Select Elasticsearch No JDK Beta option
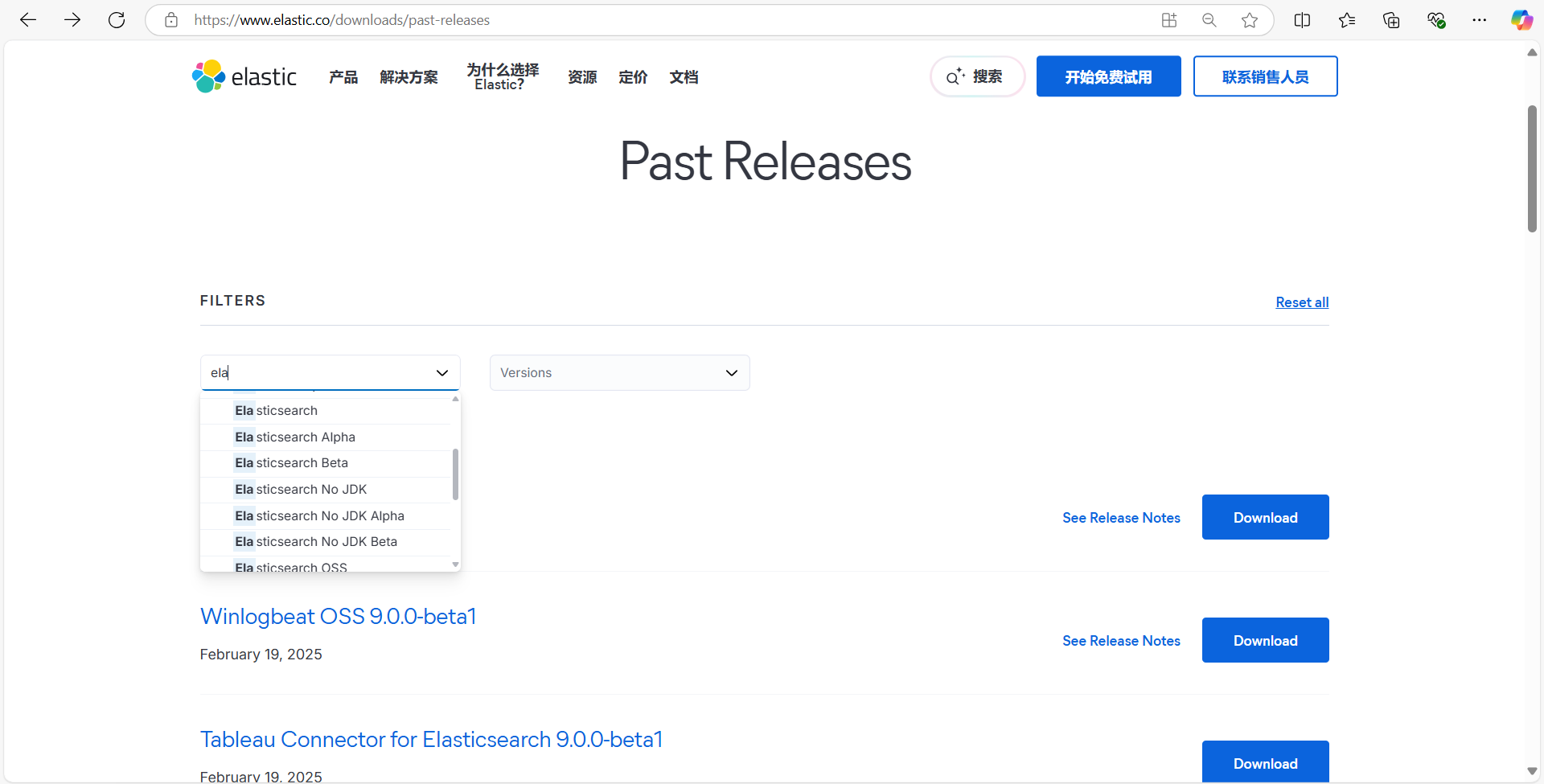 [x=326, y=542]
